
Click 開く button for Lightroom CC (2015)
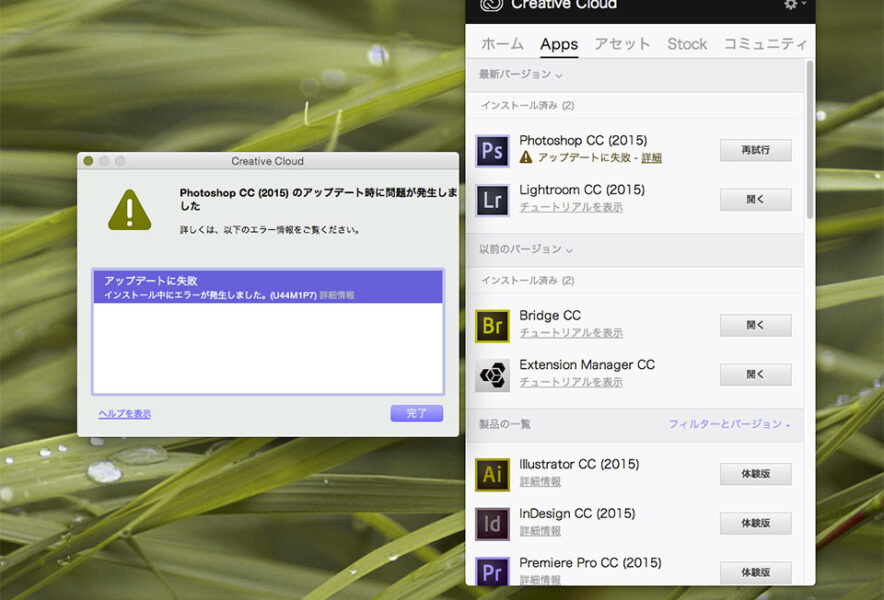[x=755, y=200]
